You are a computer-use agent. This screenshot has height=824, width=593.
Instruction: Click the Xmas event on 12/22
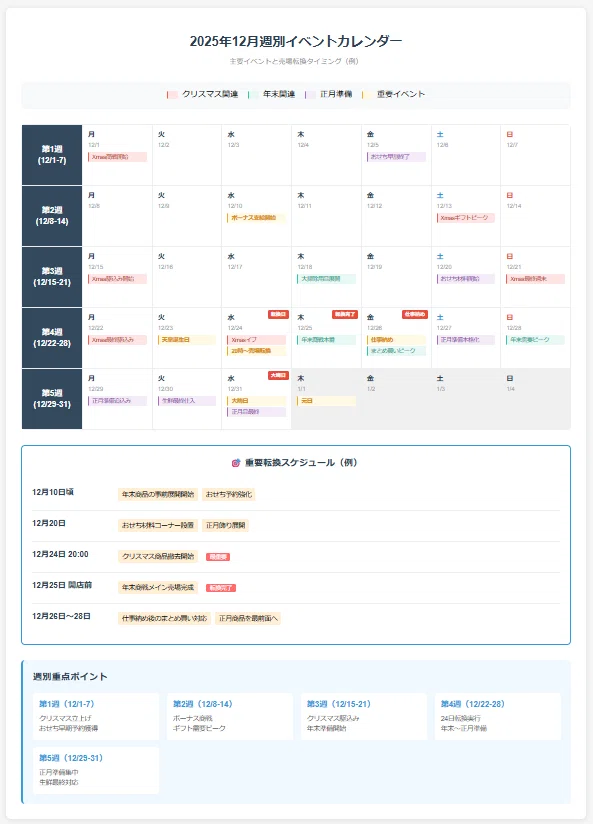pos(117,339)
